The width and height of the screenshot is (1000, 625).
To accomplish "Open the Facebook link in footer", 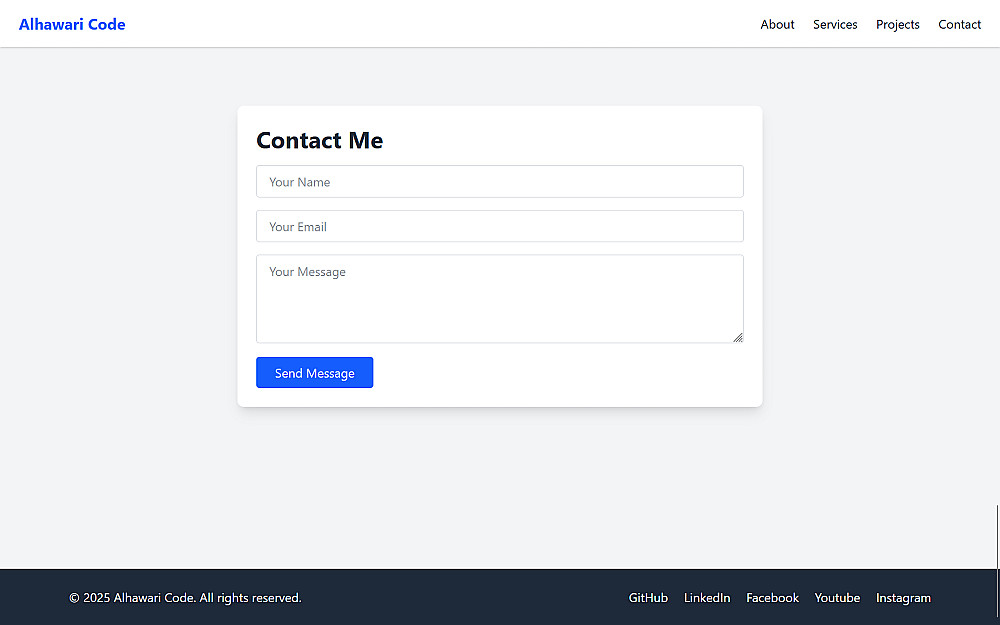I will (x=772, y=598).
